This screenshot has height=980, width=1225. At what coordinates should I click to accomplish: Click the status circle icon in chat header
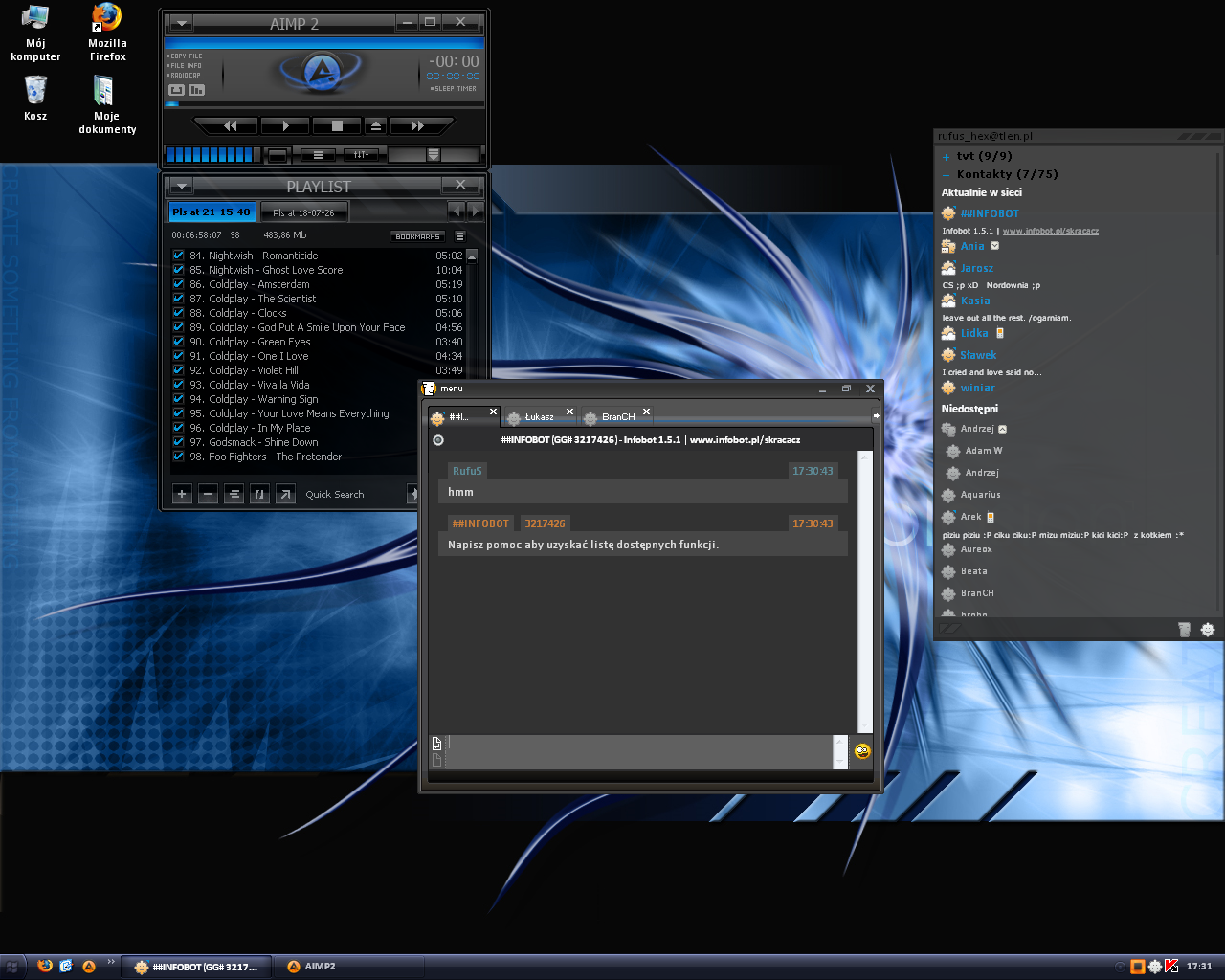438,440
